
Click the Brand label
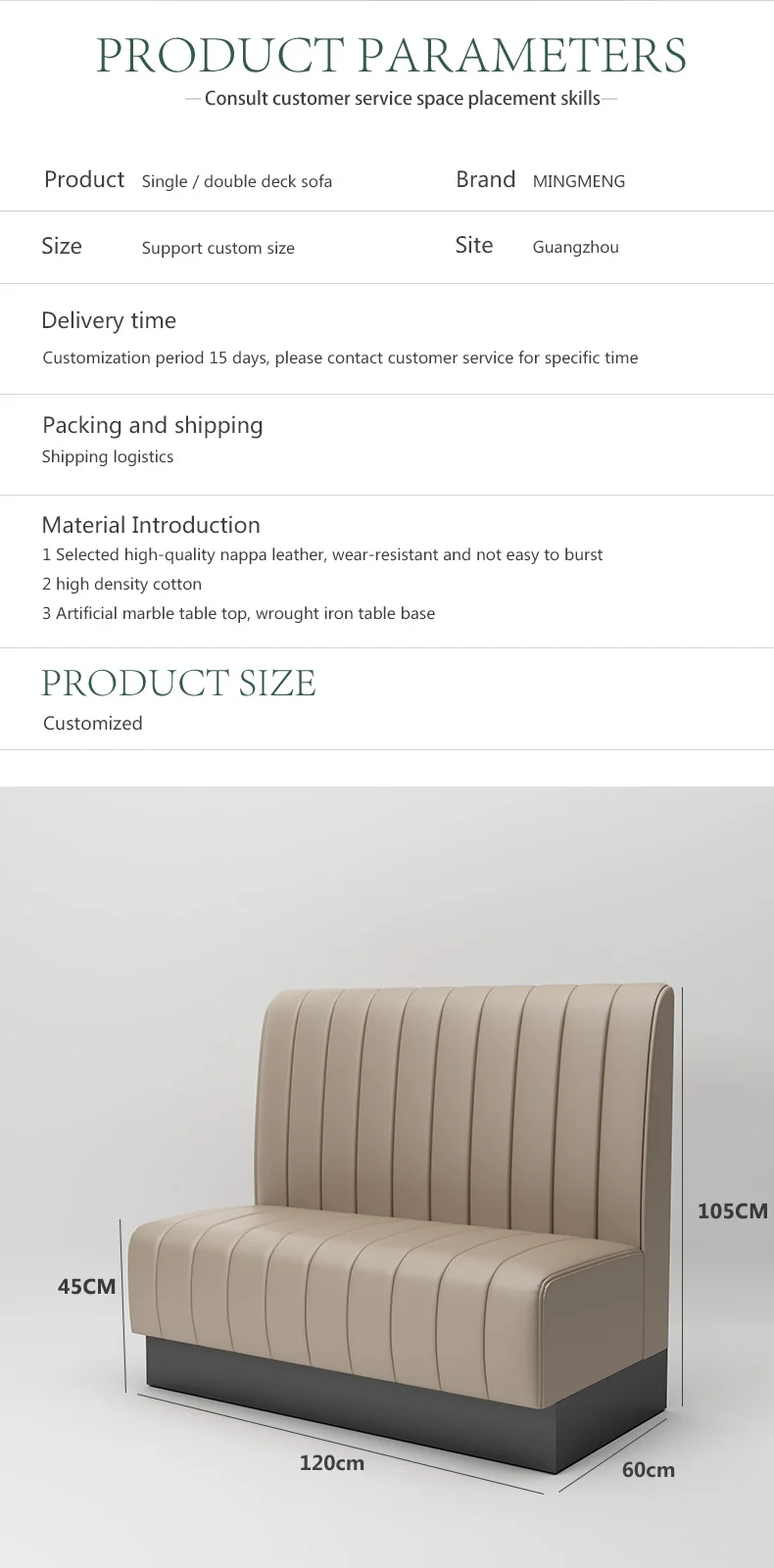tap(485, 180)
